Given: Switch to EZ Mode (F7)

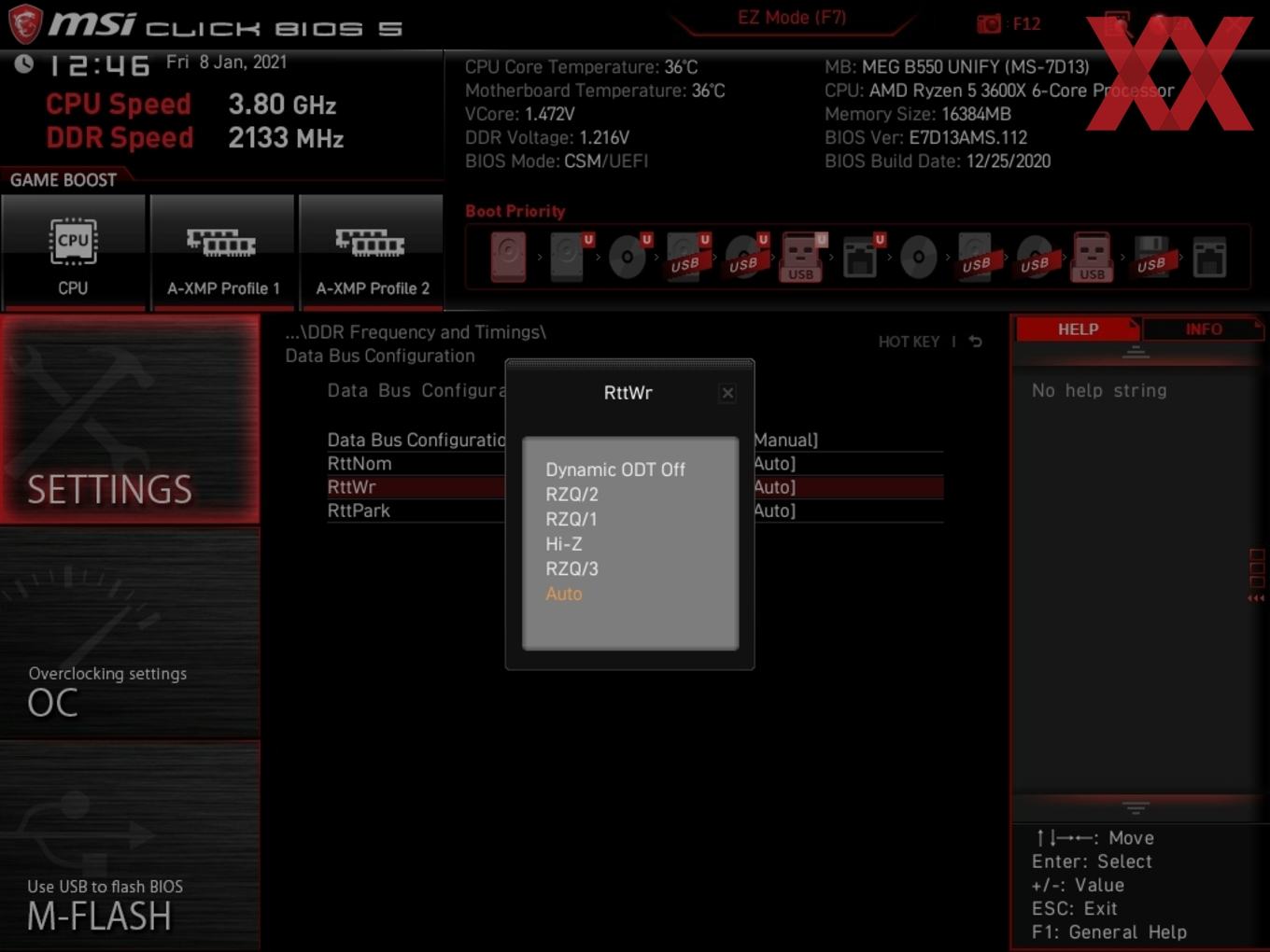Looking at the screenshot, I should (x=792, y=18).
